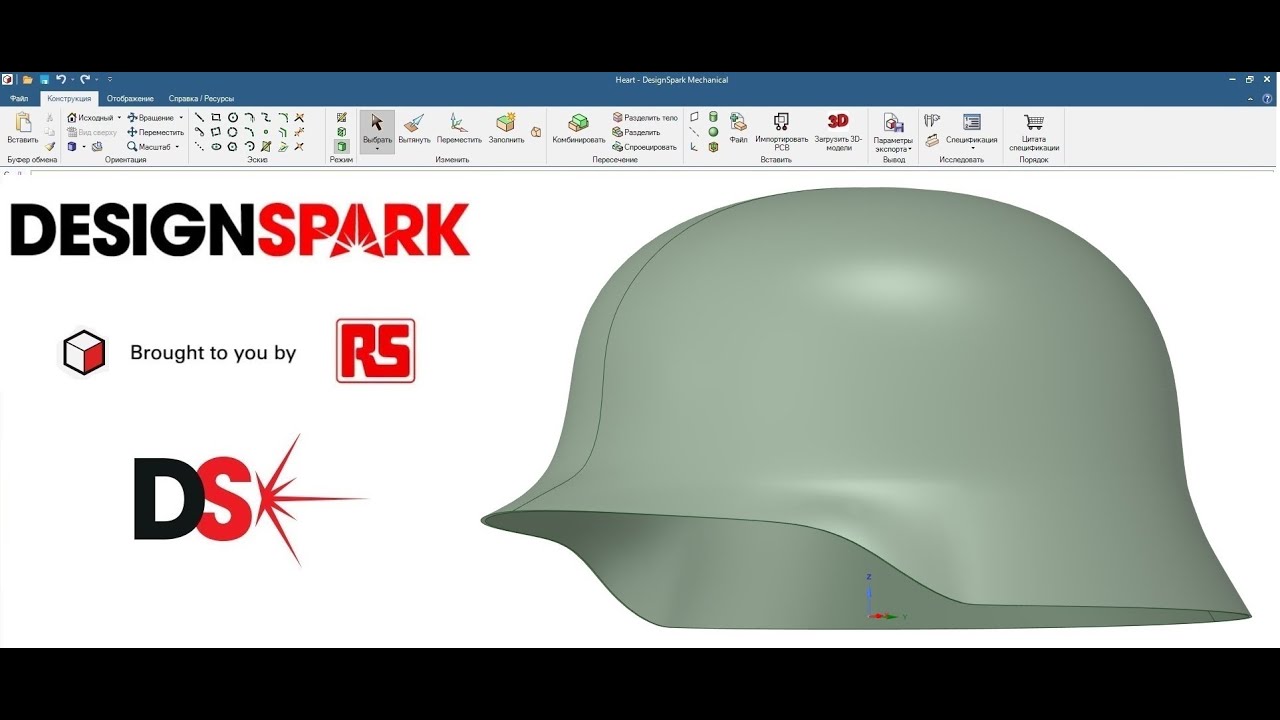Open the Справка / Ресурсы tab

point(201,98)
